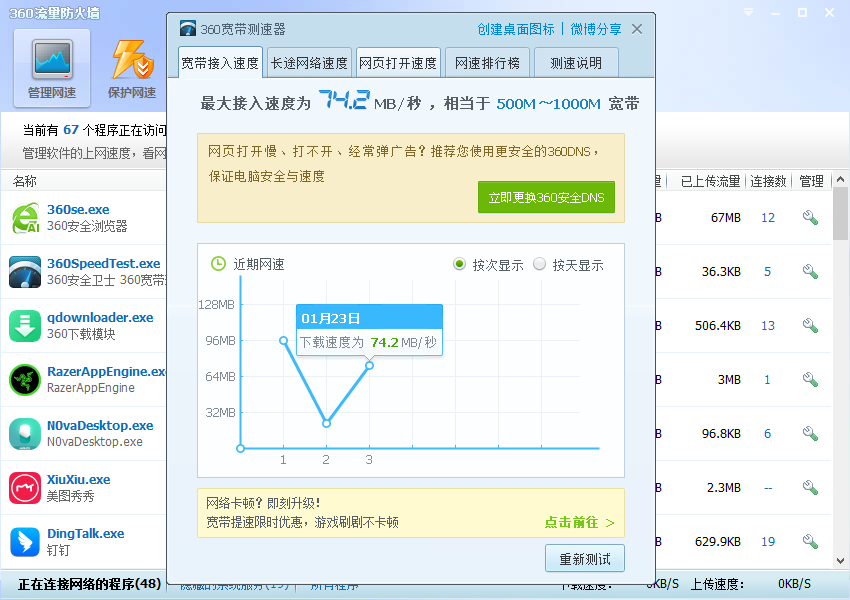Select 按天显示 radio button

coord(539,264)
